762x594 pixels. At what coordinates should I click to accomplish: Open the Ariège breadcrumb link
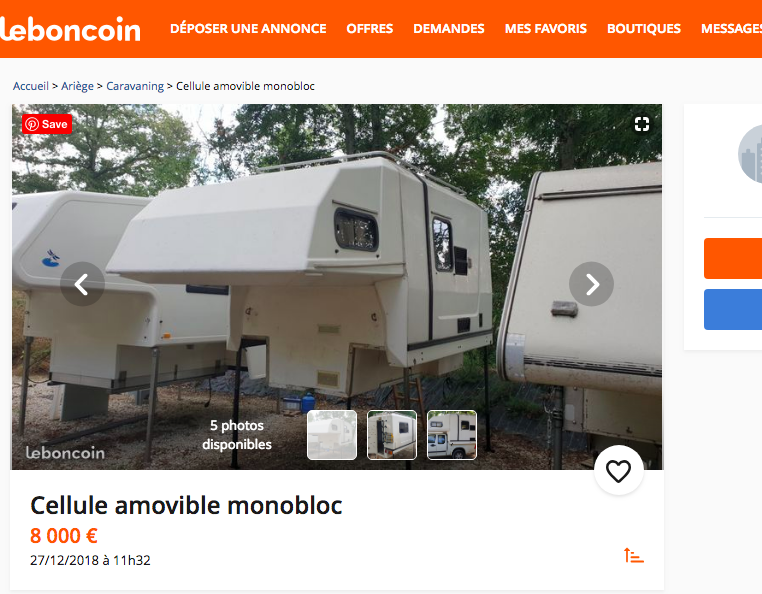pos(77,86)
